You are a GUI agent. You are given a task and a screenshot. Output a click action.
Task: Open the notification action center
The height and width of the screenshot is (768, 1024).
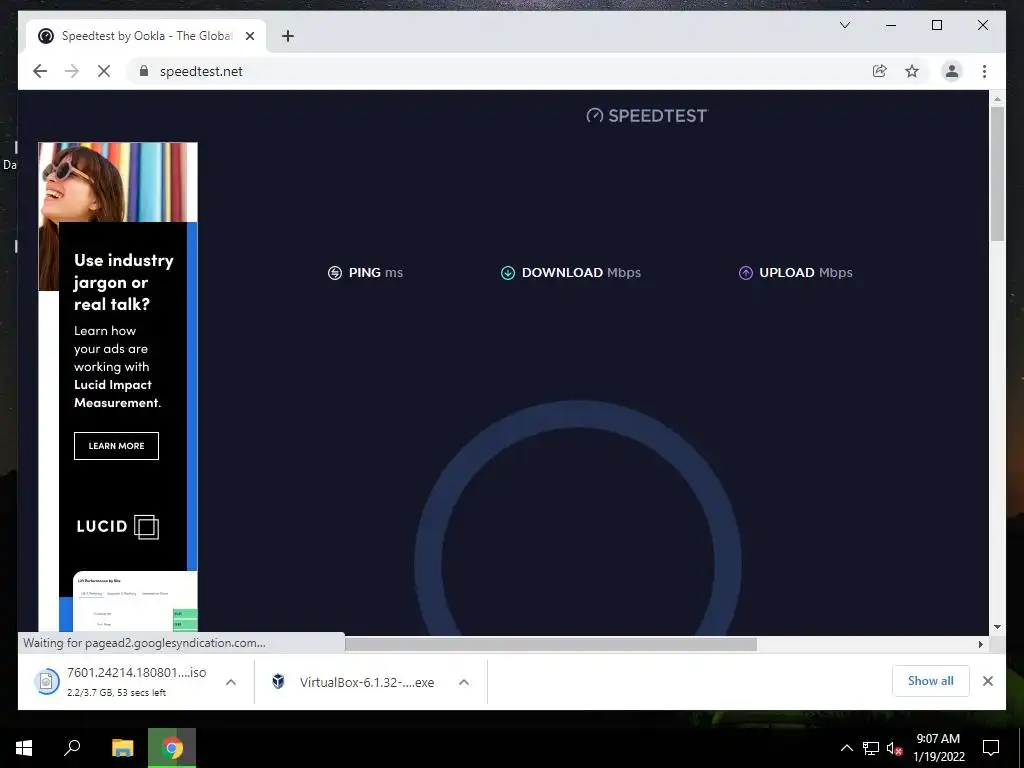[991, 748]
